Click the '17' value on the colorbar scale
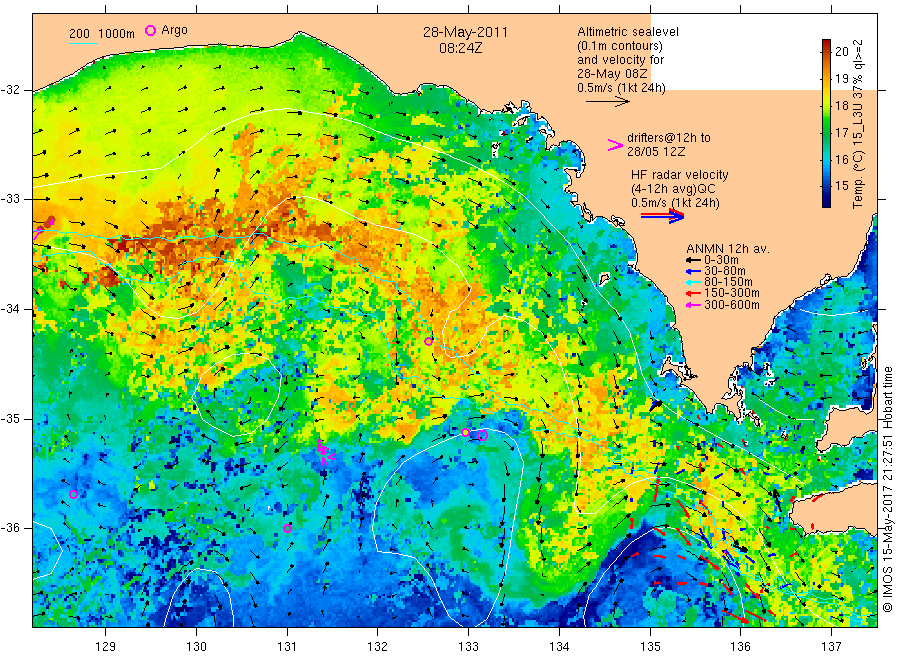 tap(841, 133)
